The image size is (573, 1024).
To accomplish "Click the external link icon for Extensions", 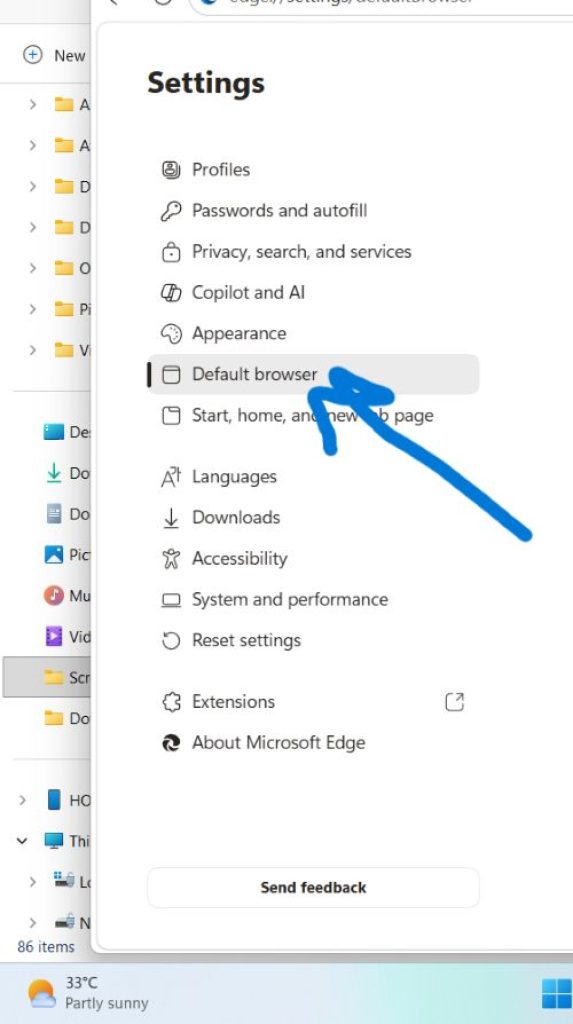I will (x=454, y=702).
